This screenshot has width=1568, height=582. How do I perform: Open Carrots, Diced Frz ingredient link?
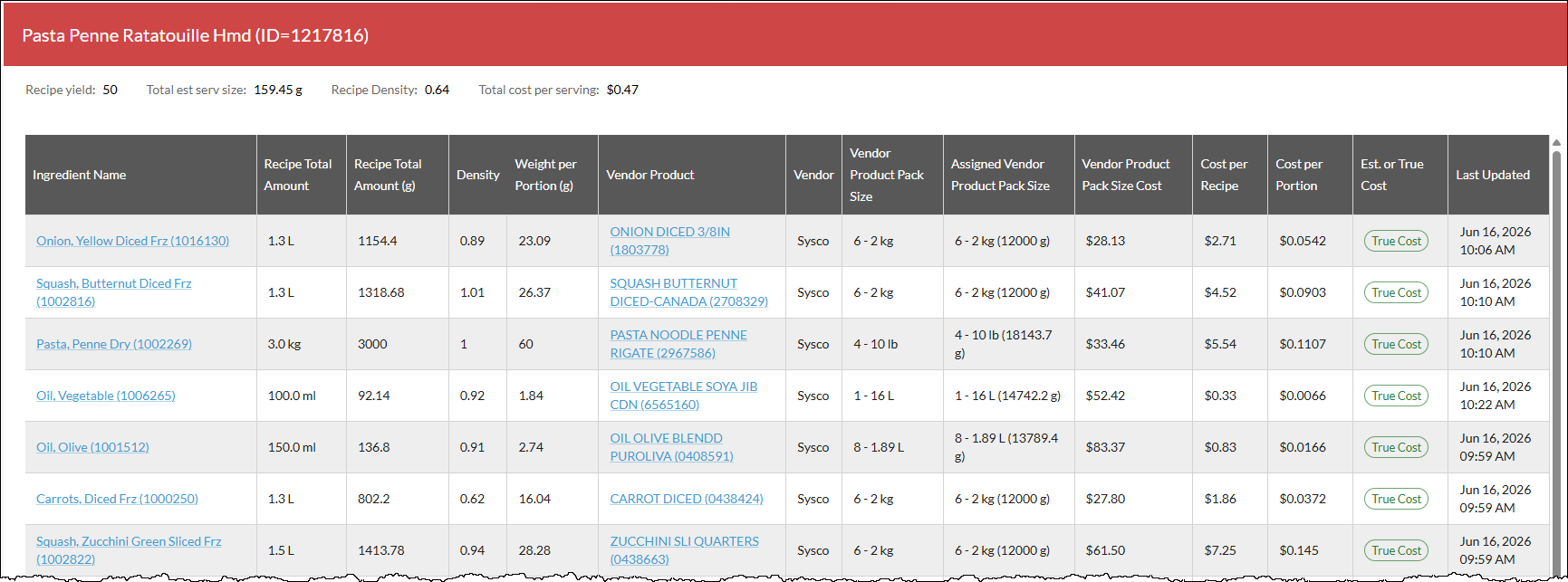[117, 499]
